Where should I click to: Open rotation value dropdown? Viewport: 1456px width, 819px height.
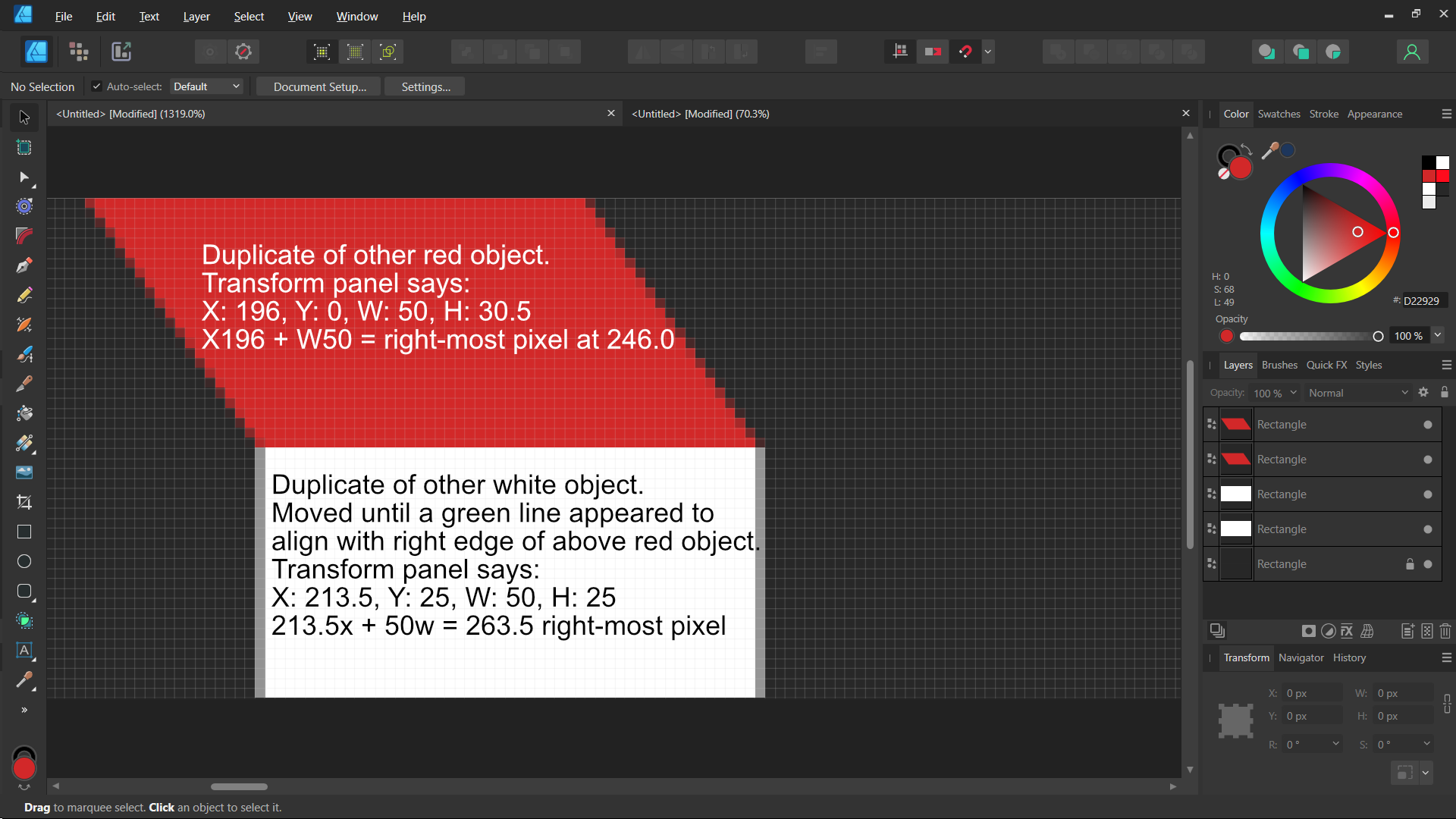tap(1336, 744)
